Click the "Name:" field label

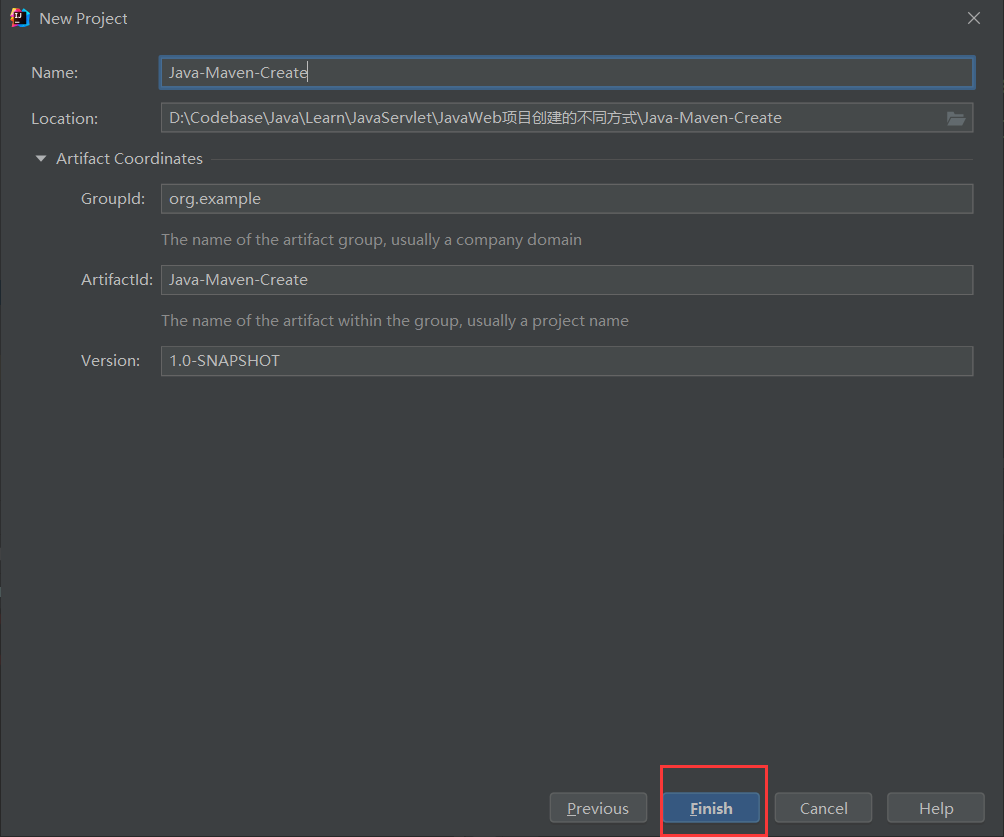tap(54, 73)
